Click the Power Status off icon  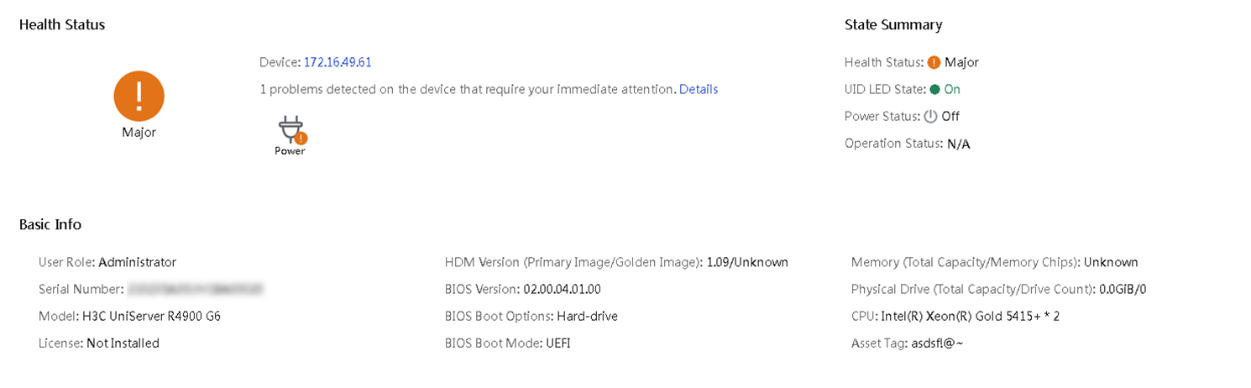[931, 116]
